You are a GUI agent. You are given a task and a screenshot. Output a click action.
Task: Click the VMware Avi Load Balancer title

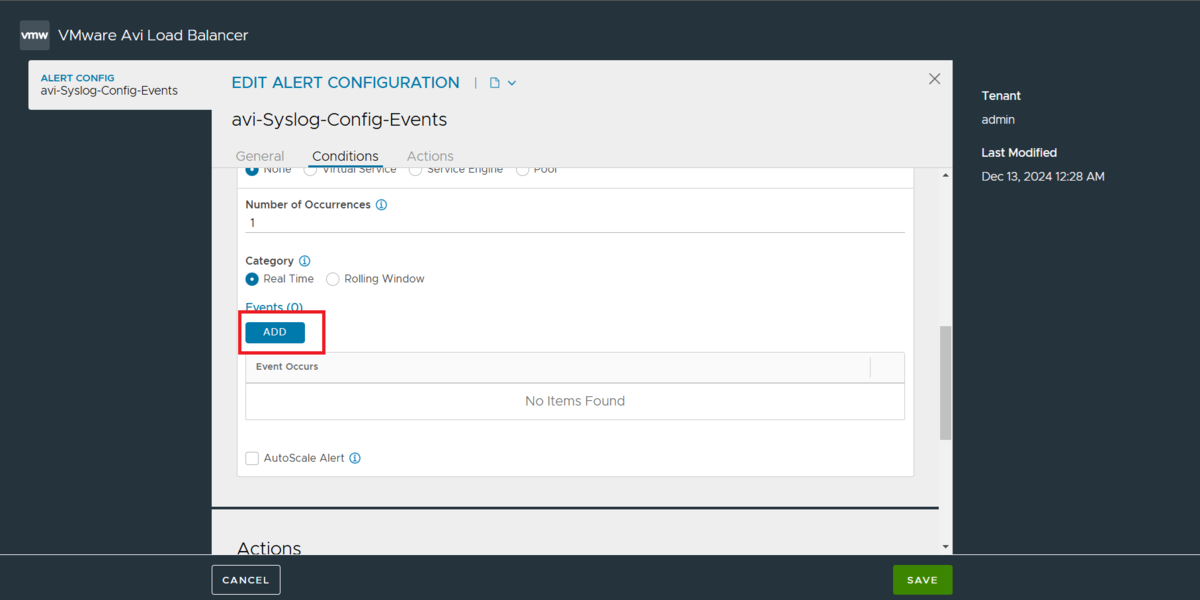153,35
